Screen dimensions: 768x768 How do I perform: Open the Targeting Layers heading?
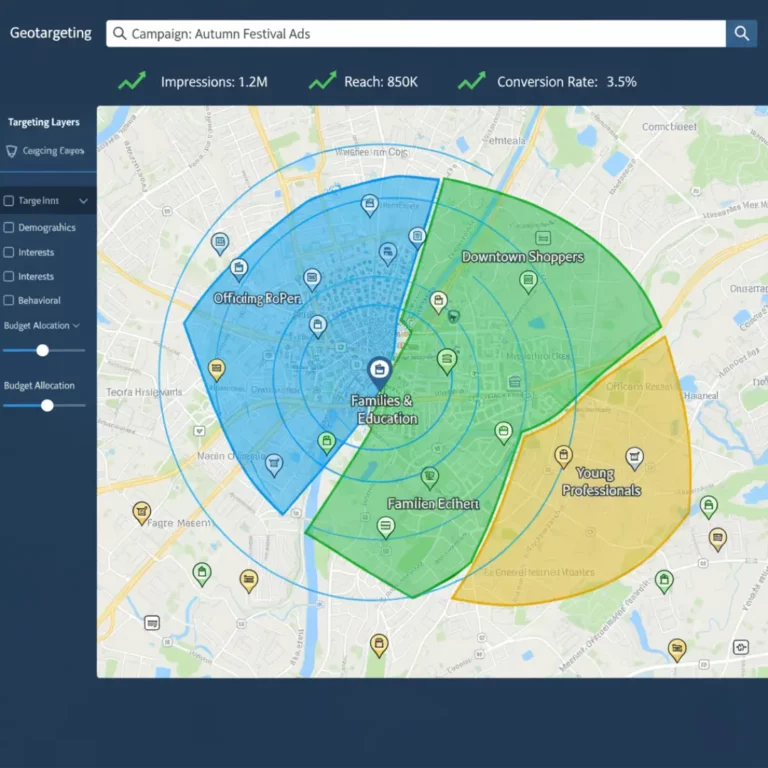pos(44,122)
